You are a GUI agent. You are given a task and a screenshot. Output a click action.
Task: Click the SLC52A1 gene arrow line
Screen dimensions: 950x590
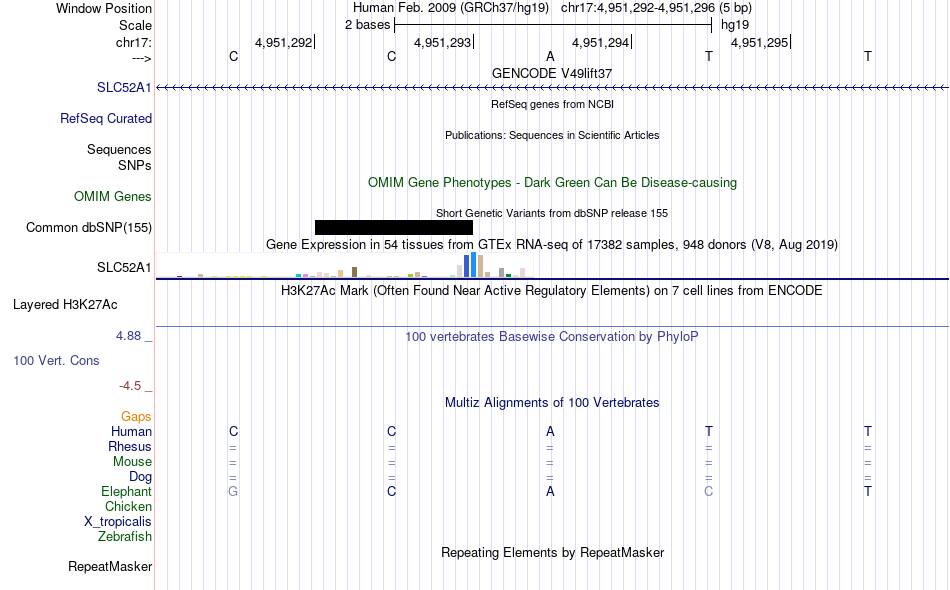coord(553,88)
